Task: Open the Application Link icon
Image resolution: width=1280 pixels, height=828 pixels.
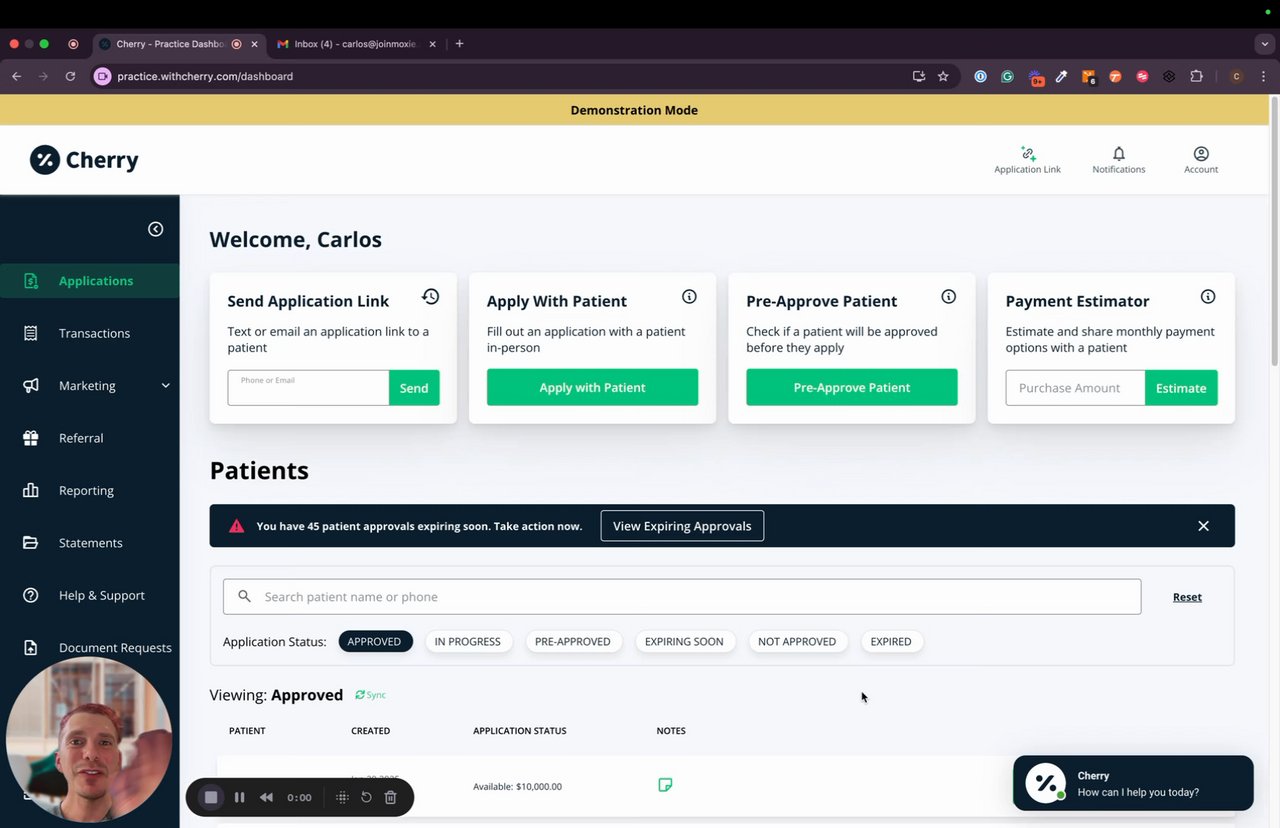Action: click(x=1027, y=159)
